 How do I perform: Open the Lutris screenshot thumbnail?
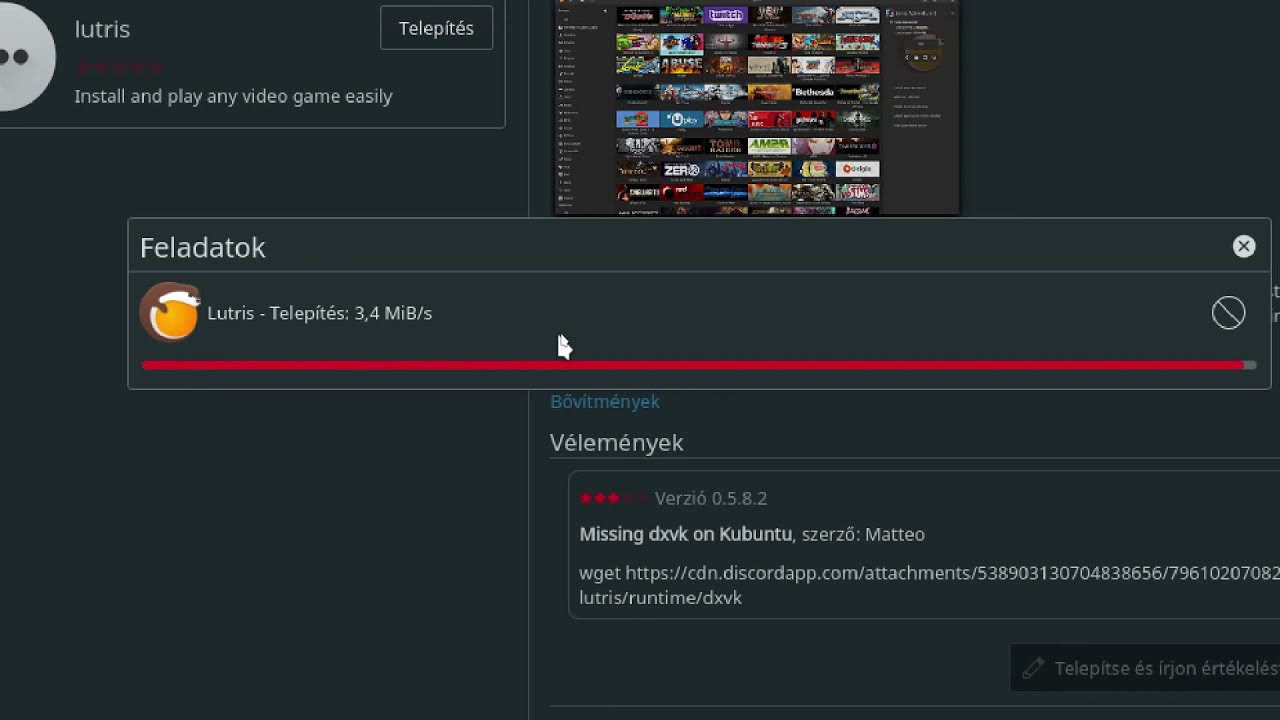(757, 107)
